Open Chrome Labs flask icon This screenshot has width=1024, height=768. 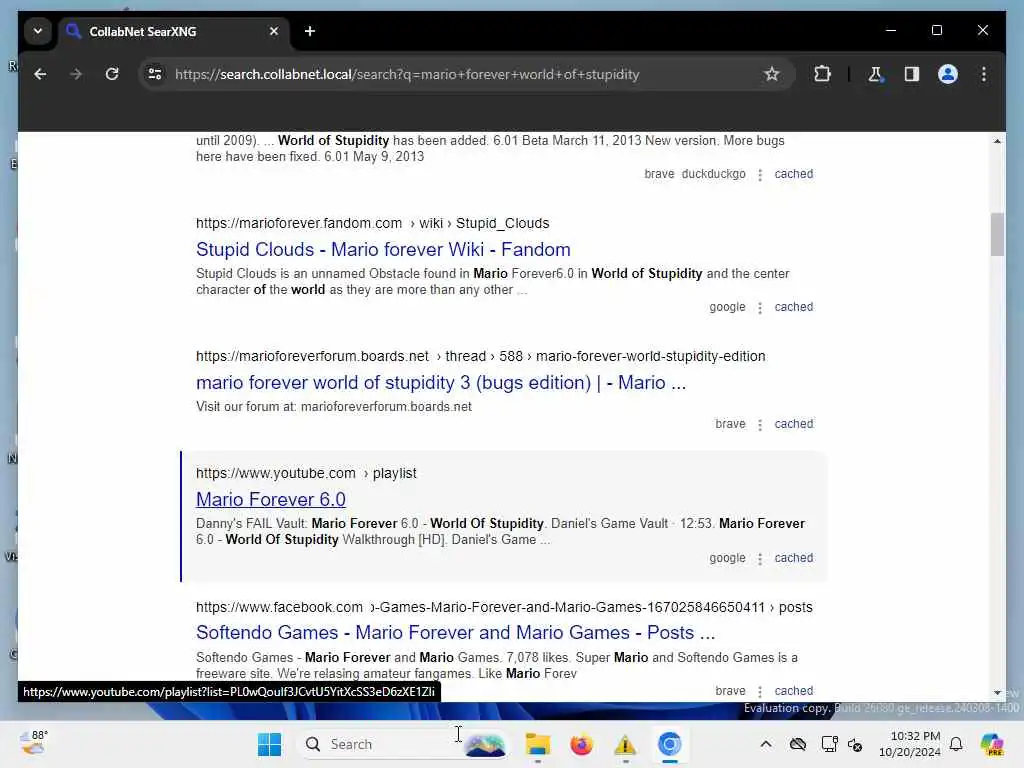(x=875, y=74)
